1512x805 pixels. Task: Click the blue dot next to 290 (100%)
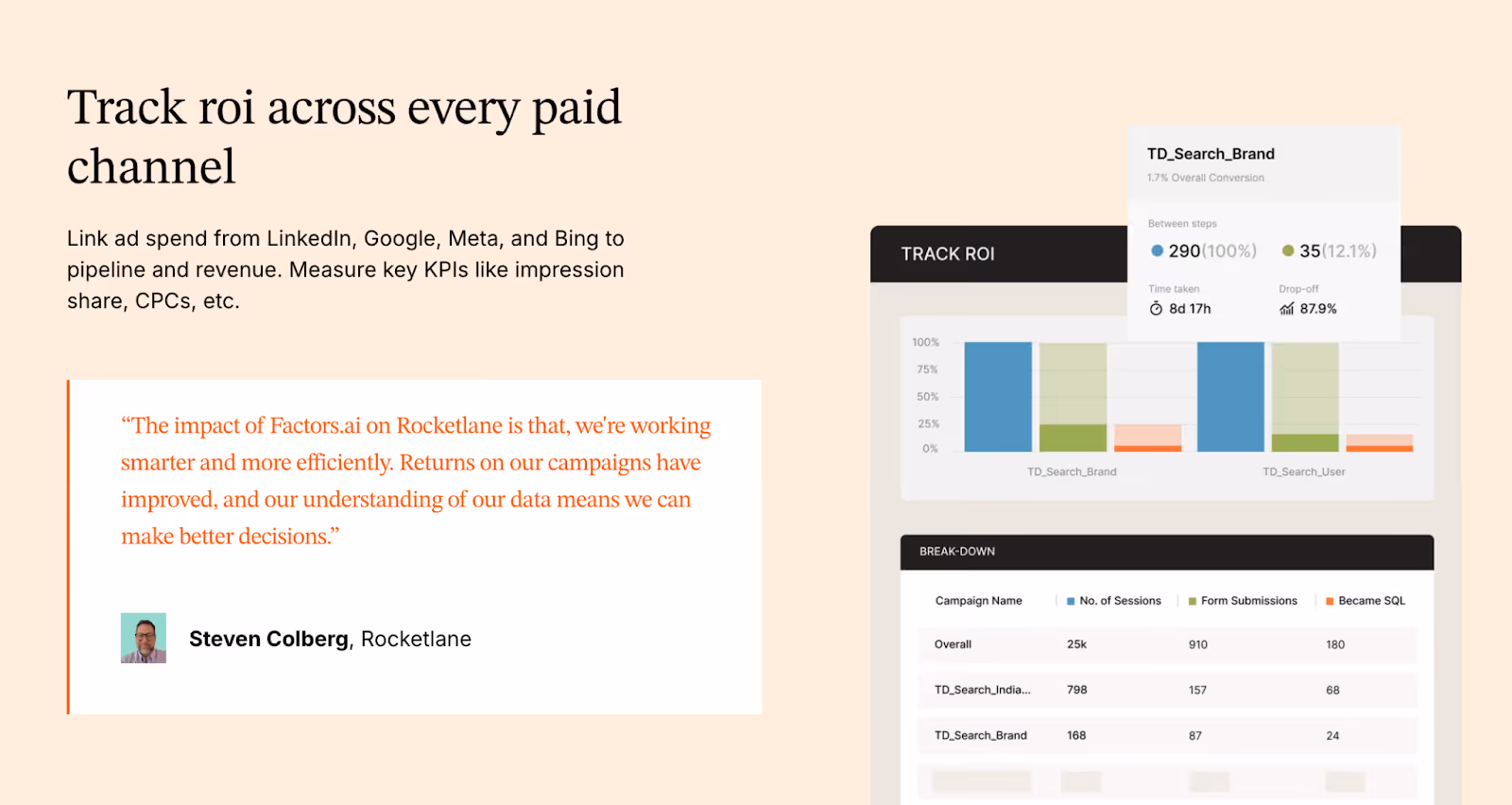(x=1158, y=250)
